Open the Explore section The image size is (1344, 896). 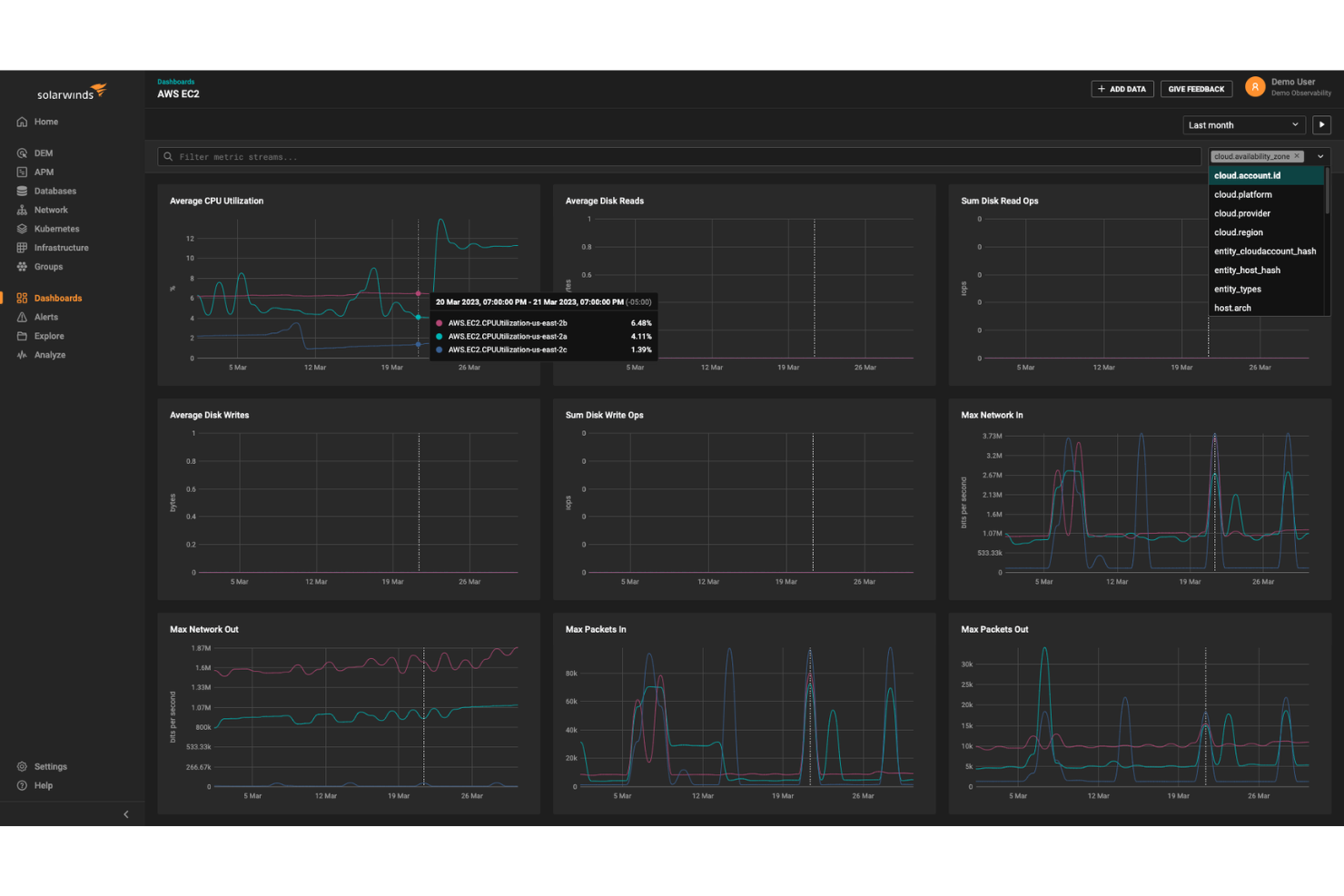(47, 335)
